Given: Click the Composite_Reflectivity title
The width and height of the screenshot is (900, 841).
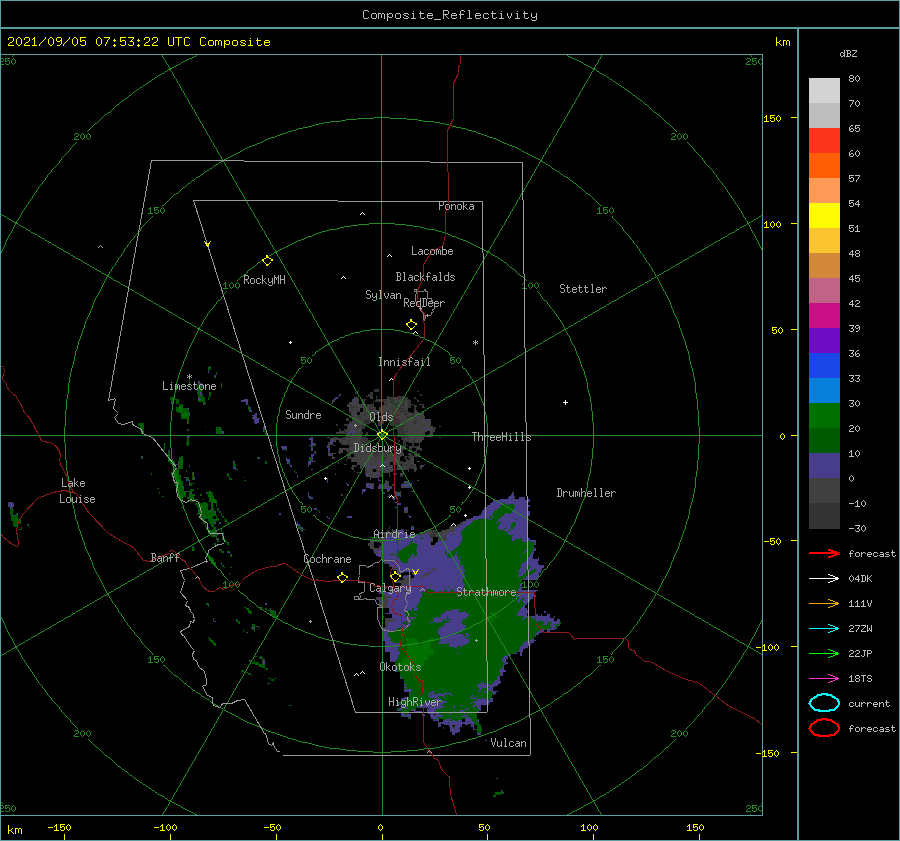Looking at the screenshot, I should pyautogui.click(x=450, y=15).
